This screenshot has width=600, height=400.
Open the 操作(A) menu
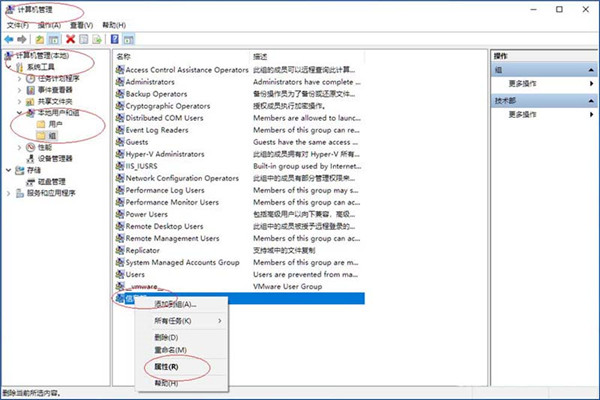[x=49, y=25]
